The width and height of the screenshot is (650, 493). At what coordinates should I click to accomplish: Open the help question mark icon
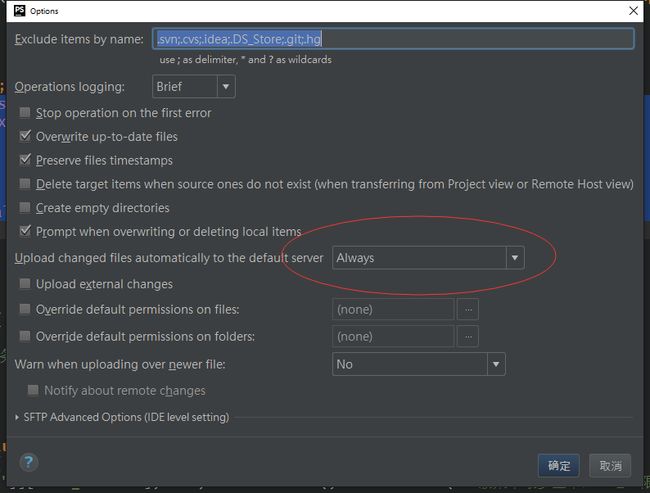click(29, 462)
